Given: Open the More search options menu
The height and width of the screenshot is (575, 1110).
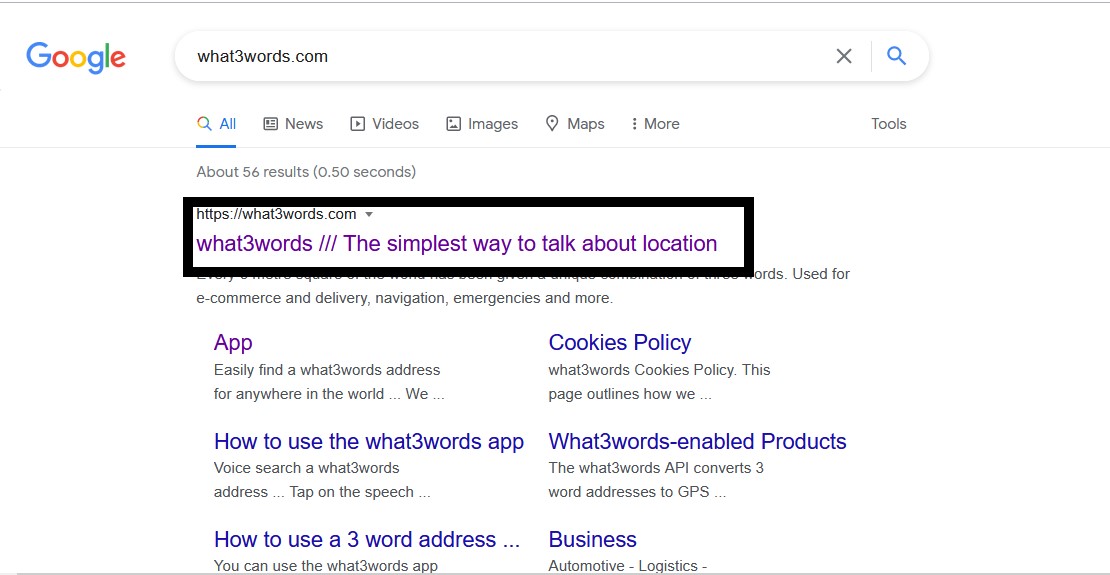Looking at the screenshot, I should click(655, 124).
